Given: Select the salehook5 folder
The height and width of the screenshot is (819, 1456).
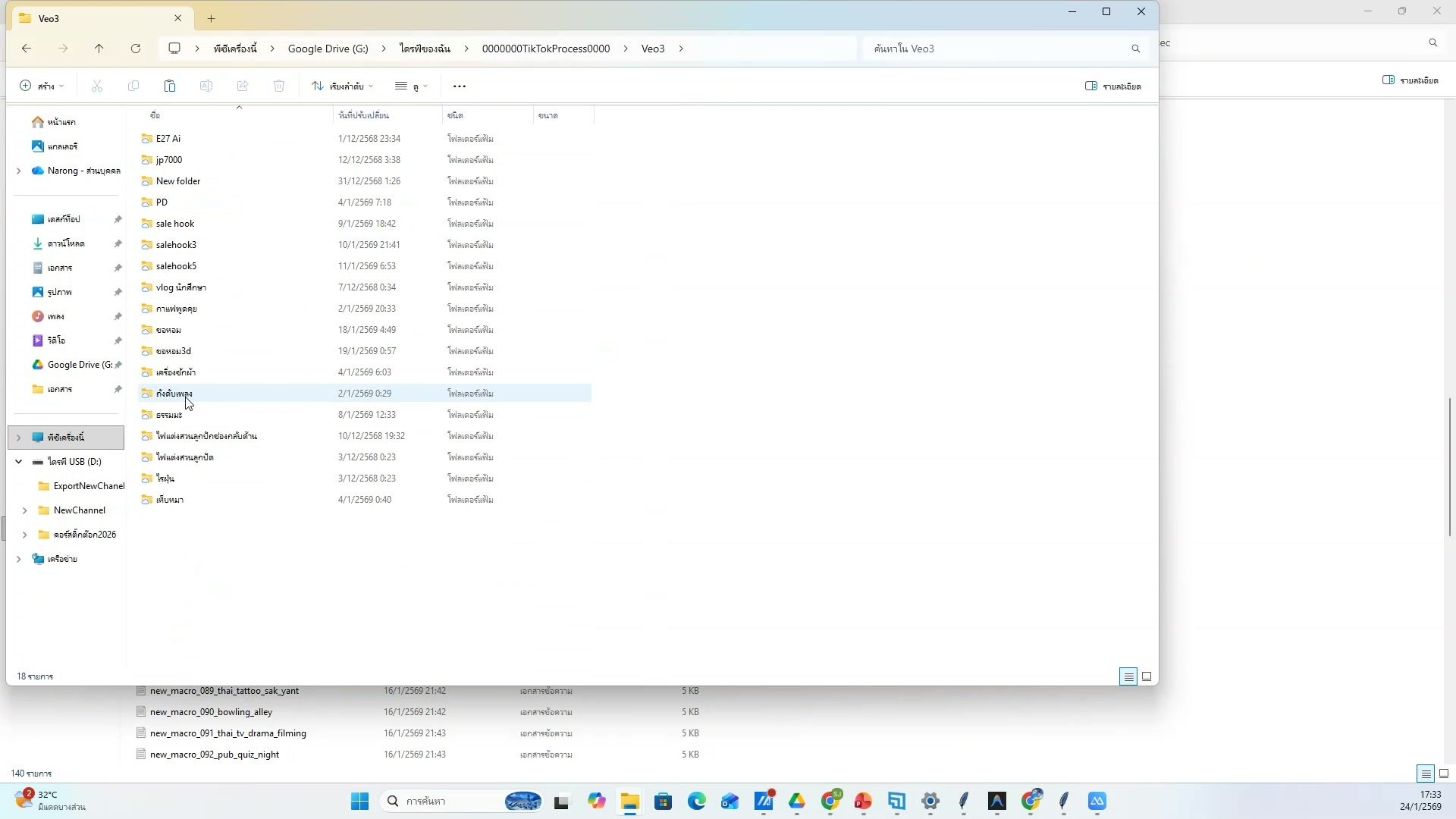Looking at the screenshot, I should click(x=176, y=266).
